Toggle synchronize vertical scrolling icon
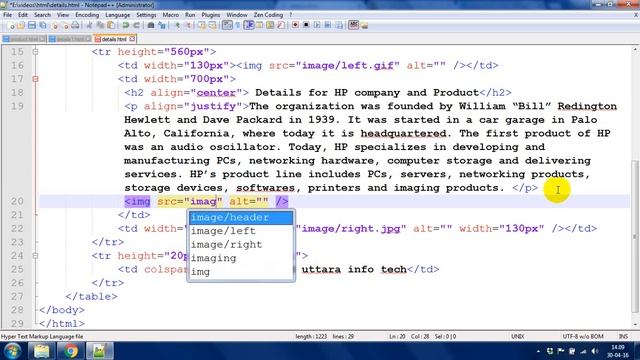 point(202,25)
